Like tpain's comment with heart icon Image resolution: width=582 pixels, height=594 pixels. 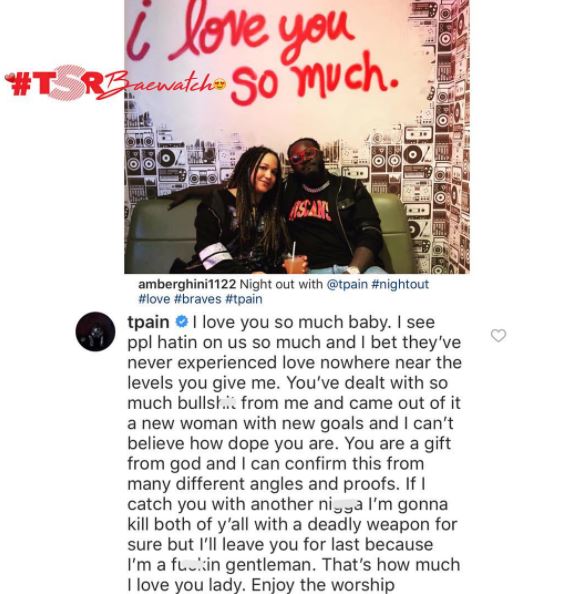pos(498,335)
